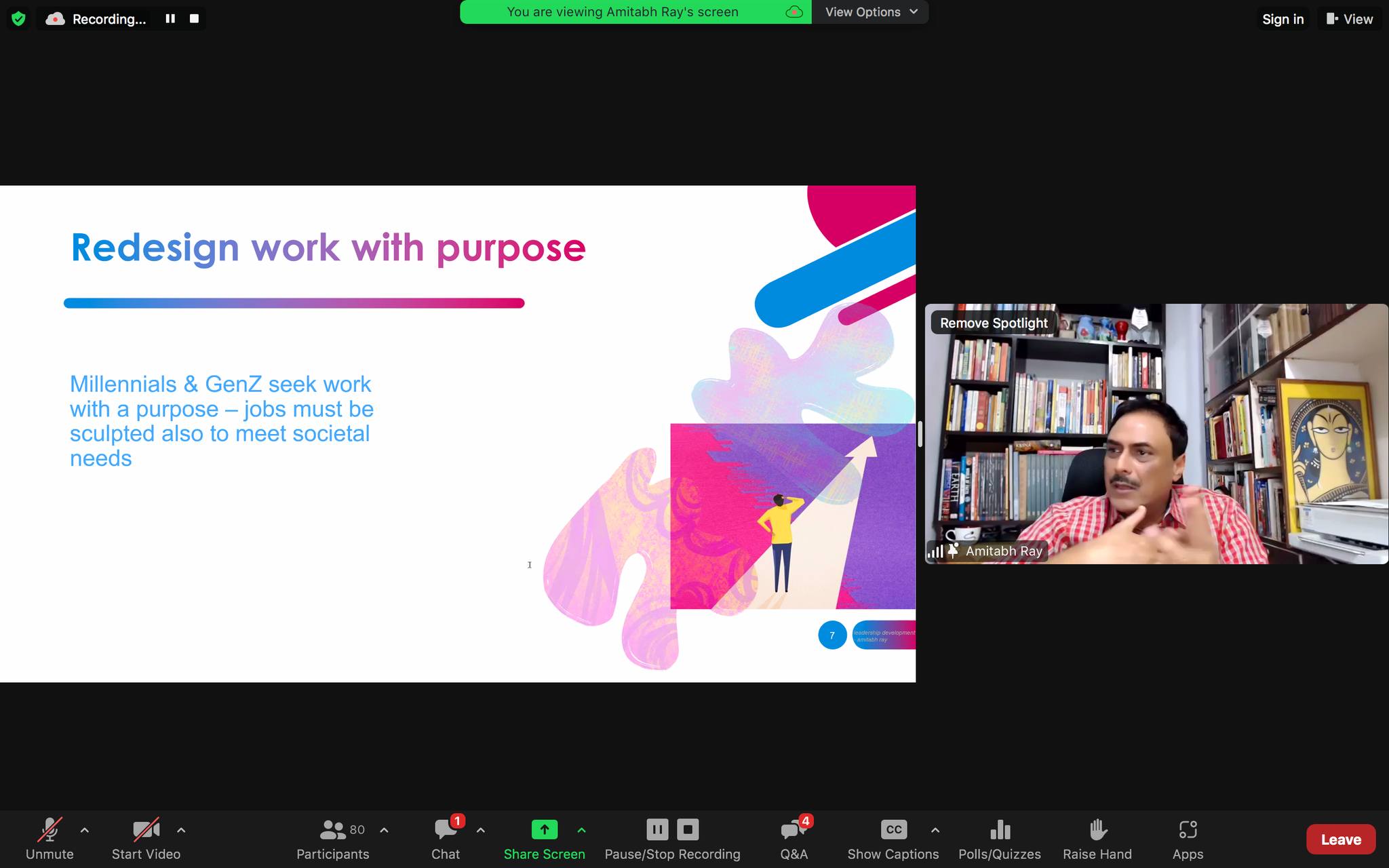Toggle Show Captions CC button
The image size is (1389, 868).
[893, 830]
